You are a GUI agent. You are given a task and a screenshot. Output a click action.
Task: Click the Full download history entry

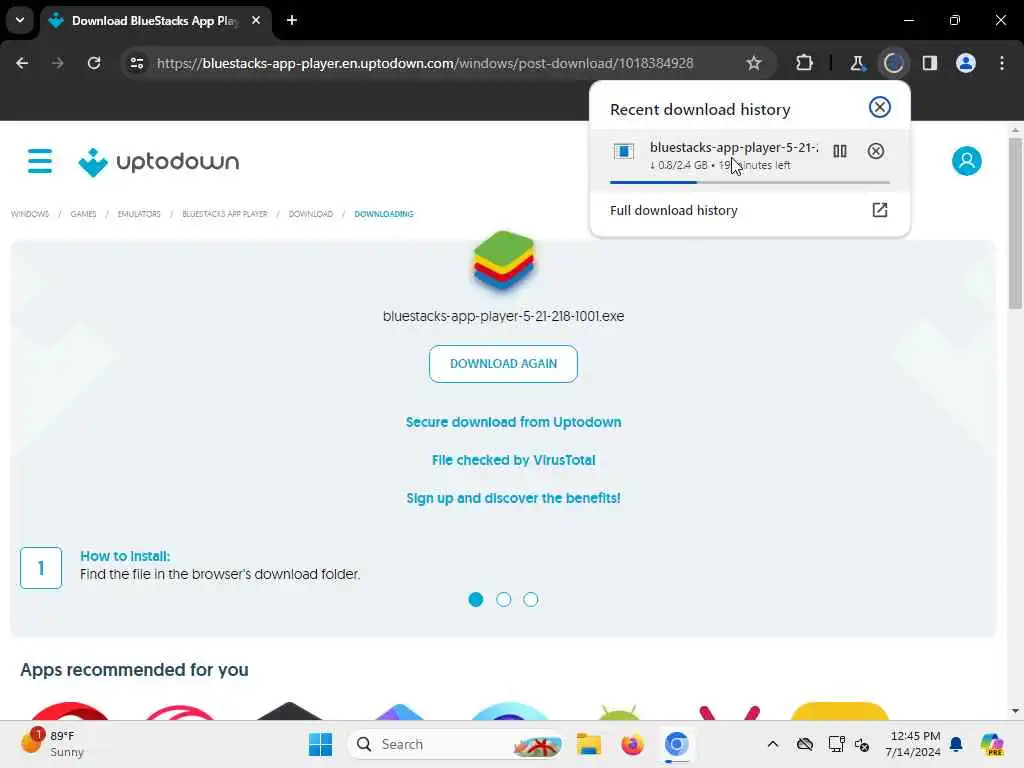[x=749, y=210]
